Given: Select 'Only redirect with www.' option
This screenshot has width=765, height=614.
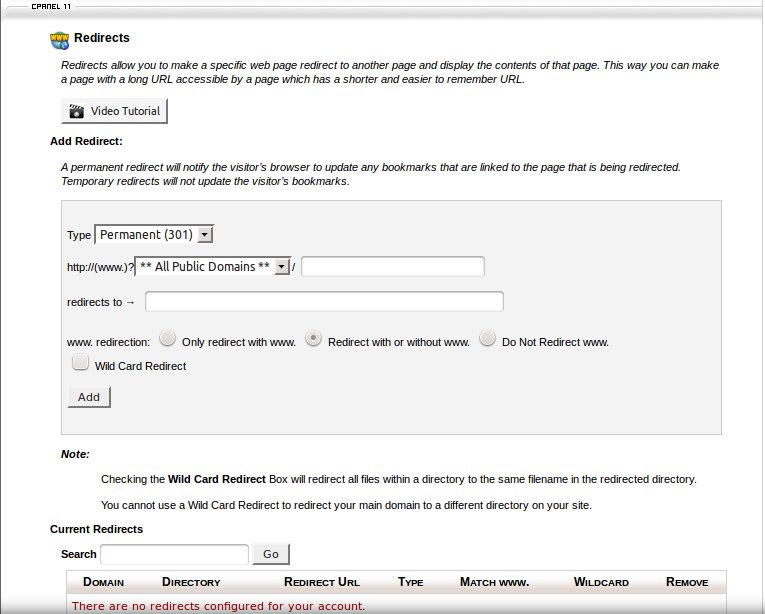Looking at the screenshot, I should (x=168, y=339).
